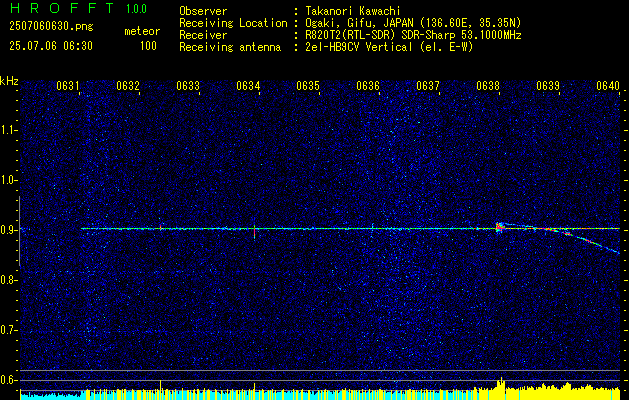Screen dimensions: 629x400
Task: Click the 0639 time marker
Action: pos(548,85)
